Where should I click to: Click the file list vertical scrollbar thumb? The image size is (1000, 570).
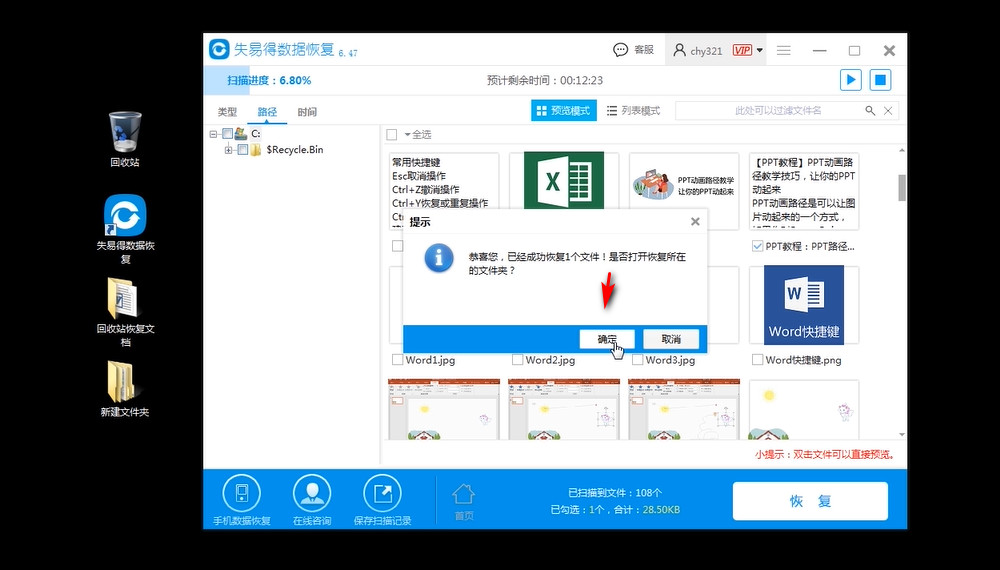(902, 187)
